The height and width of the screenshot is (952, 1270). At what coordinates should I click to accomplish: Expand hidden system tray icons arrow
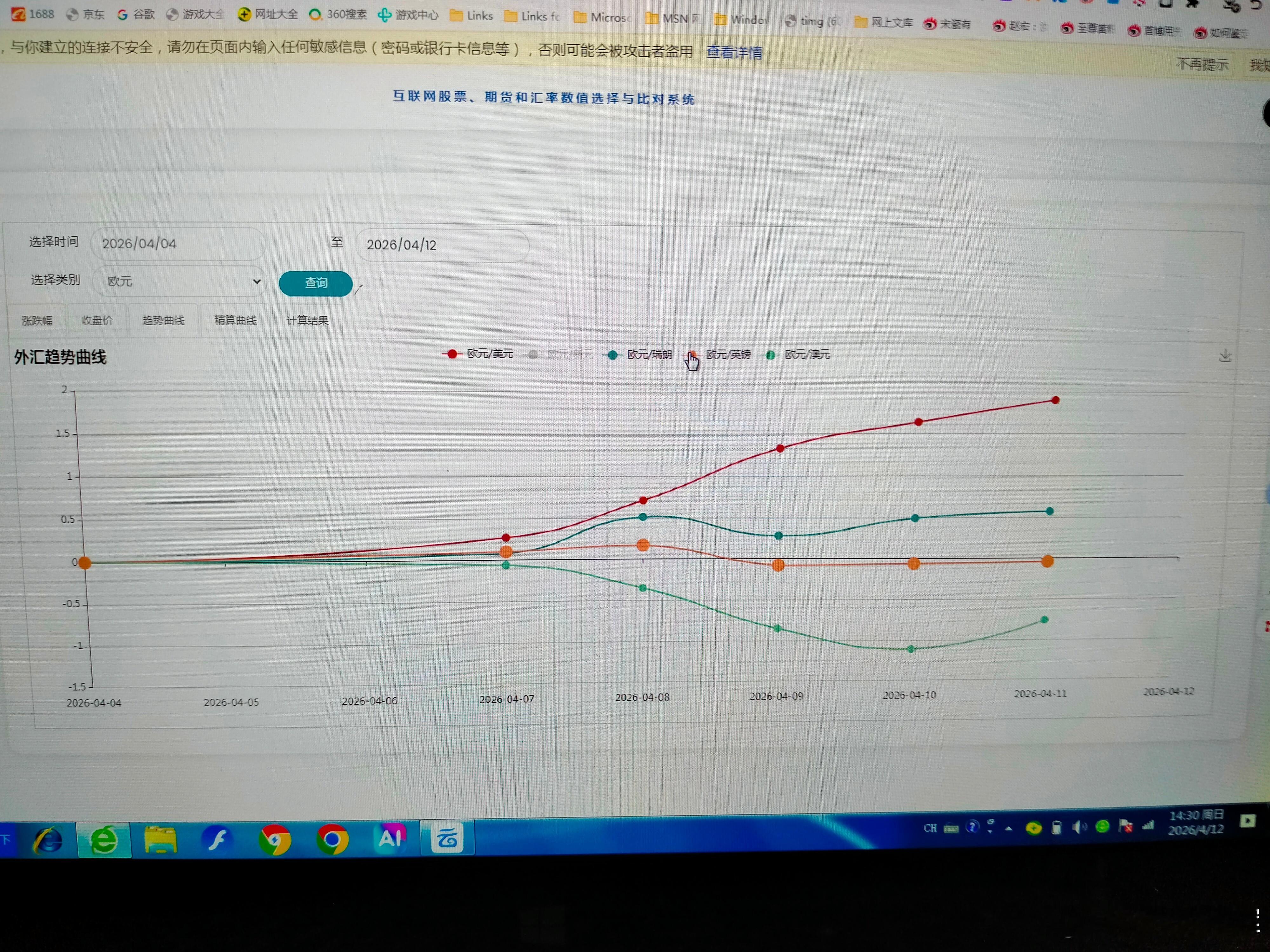coord(1009,828)
